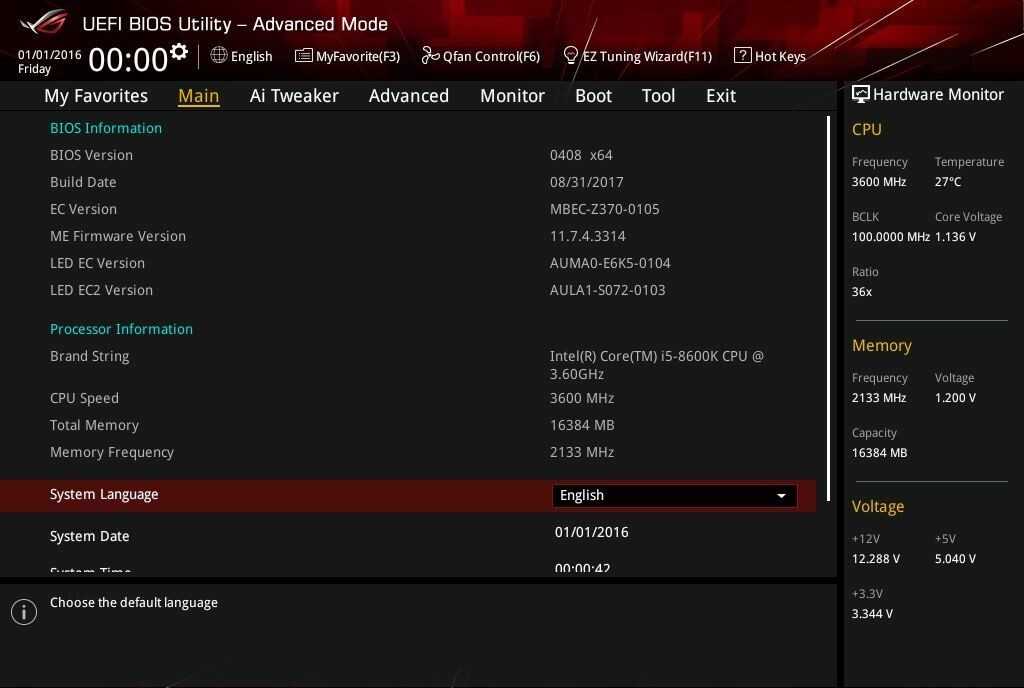Image resolution: width=1024 pixels, height=688 pixels.
Task: Open My Favorites tab
Action: [x=96, y=96]
